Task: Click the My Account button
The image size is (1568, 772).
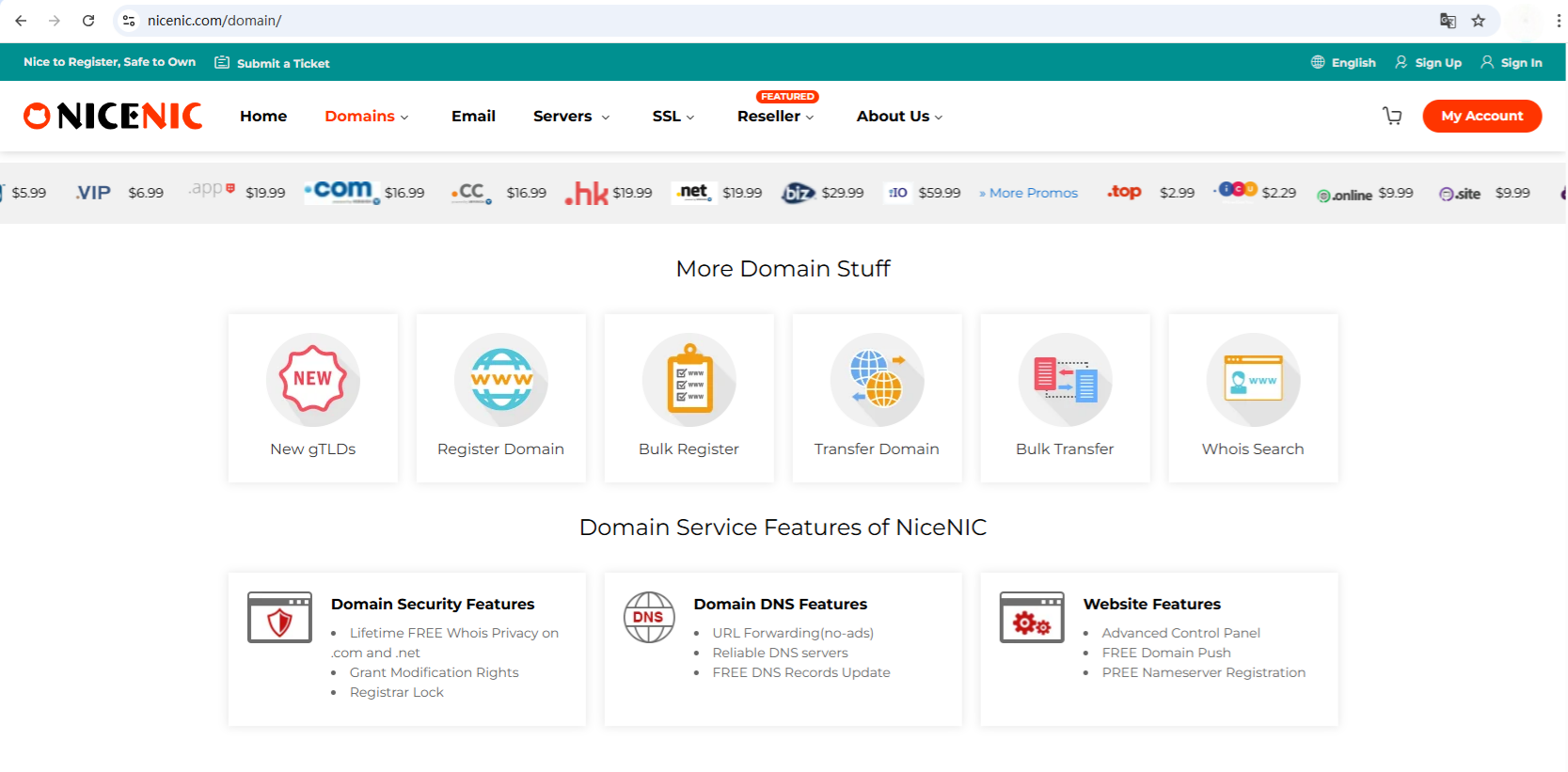Action: tap(1482, 116)
